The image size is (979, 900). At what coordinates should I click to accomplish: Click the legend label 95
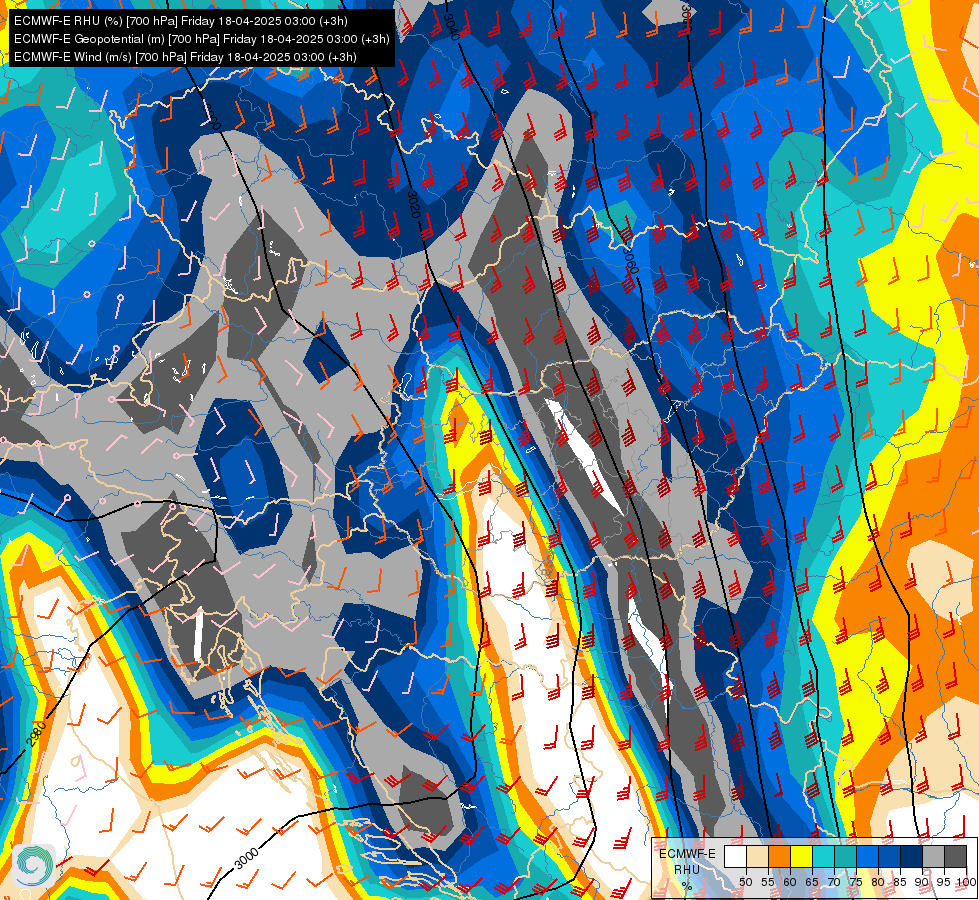[943, 882]
